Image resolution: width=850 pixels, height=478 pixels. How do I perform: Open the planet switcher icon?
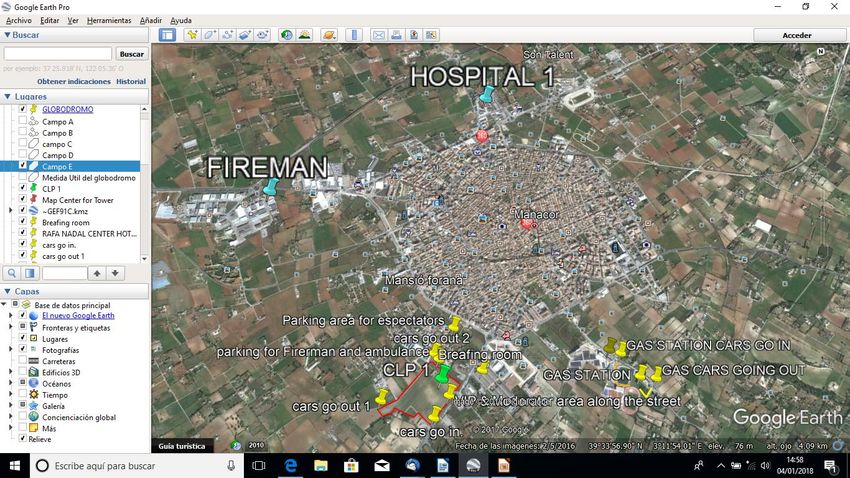coord(329,35)
